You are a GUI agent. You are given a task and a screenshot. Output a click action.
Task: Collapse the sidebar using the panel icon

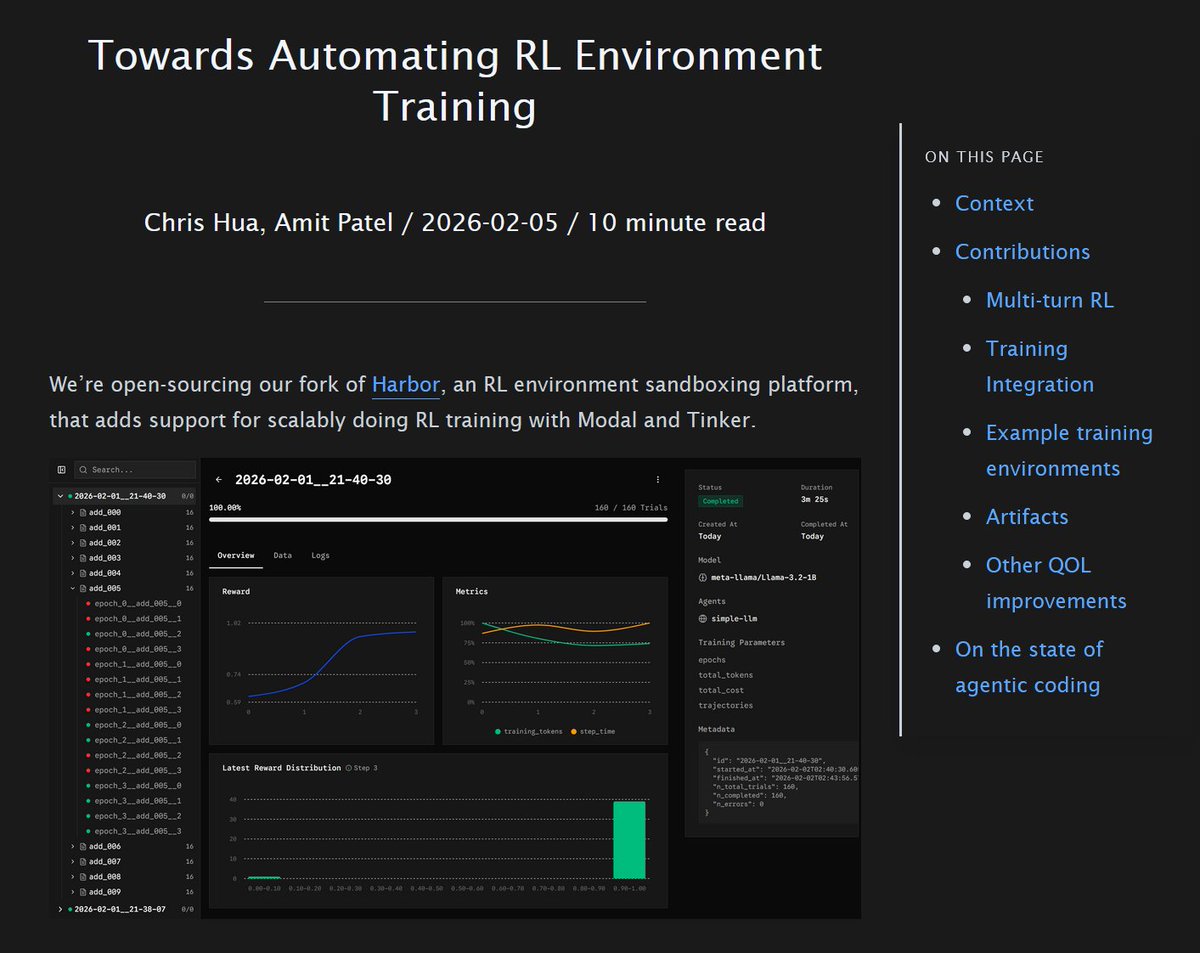click(x=62, y=469)
